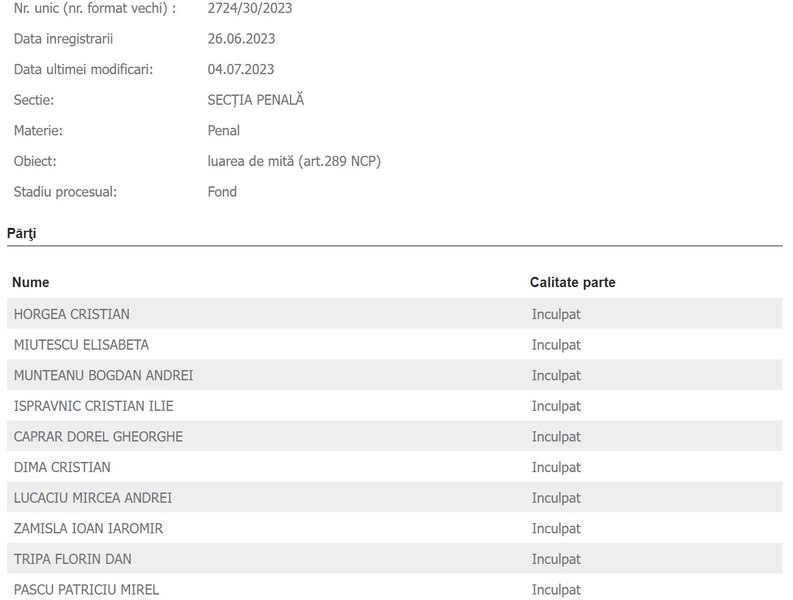Select the MUNTEANU BOGDAN ANDREI row

(394, 375)
